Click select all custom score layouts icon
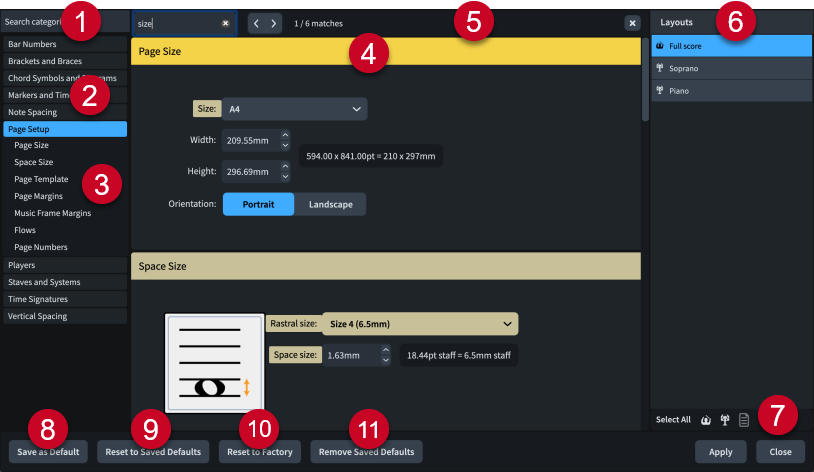The image size is (814, 472). [744, 420]
